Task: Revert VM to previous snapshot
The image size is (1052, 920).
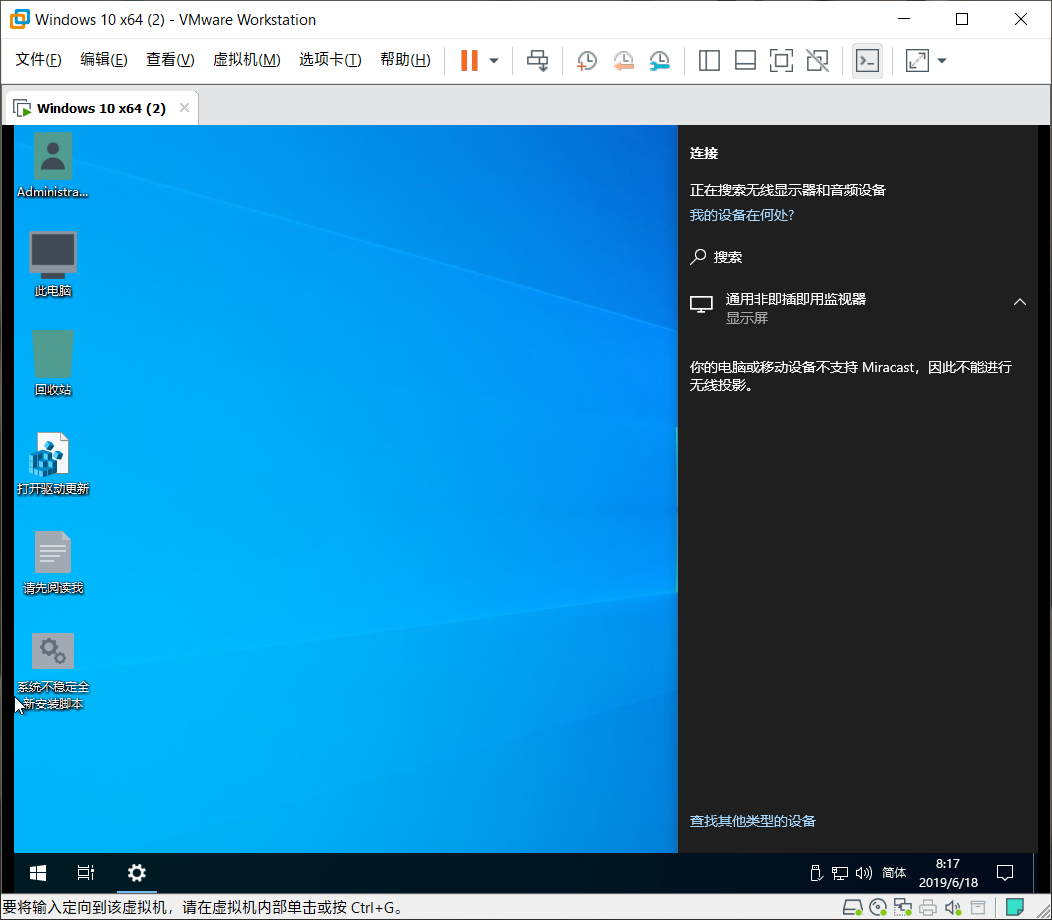Action: click(623, 60)
